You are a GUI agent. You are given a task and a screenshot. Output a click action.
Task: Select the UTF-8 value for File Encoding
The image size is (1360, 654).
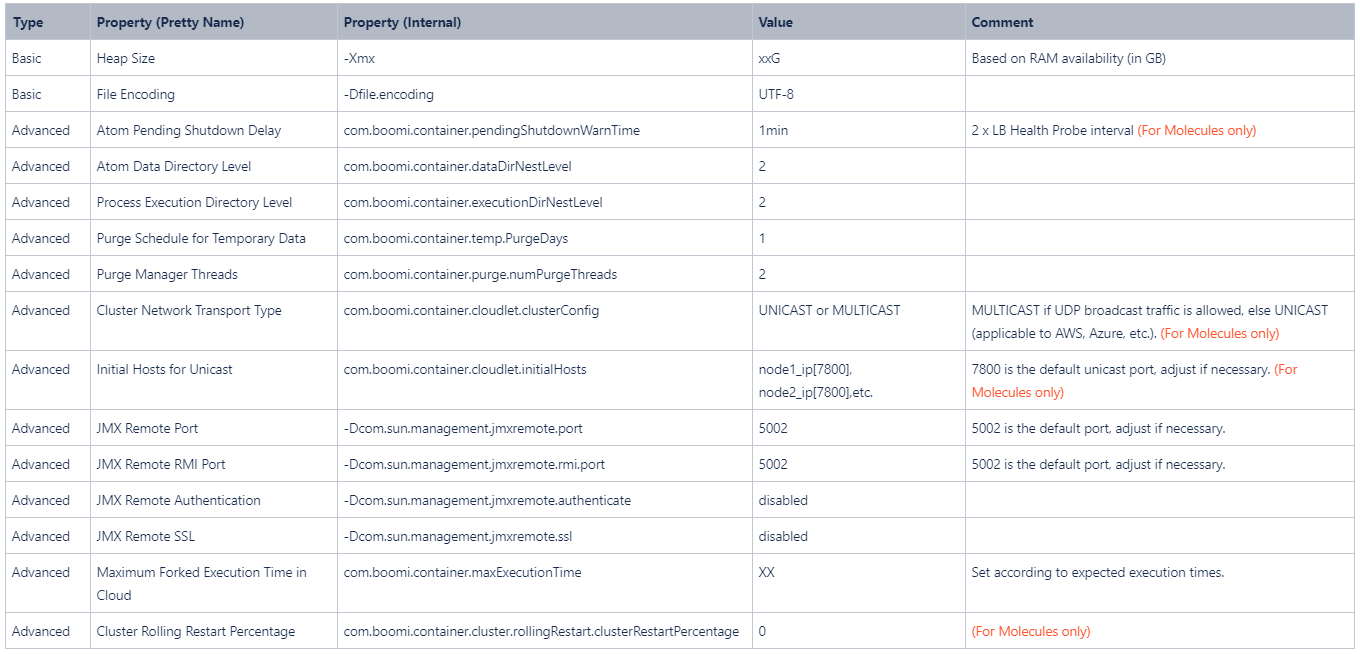[776, 94]
